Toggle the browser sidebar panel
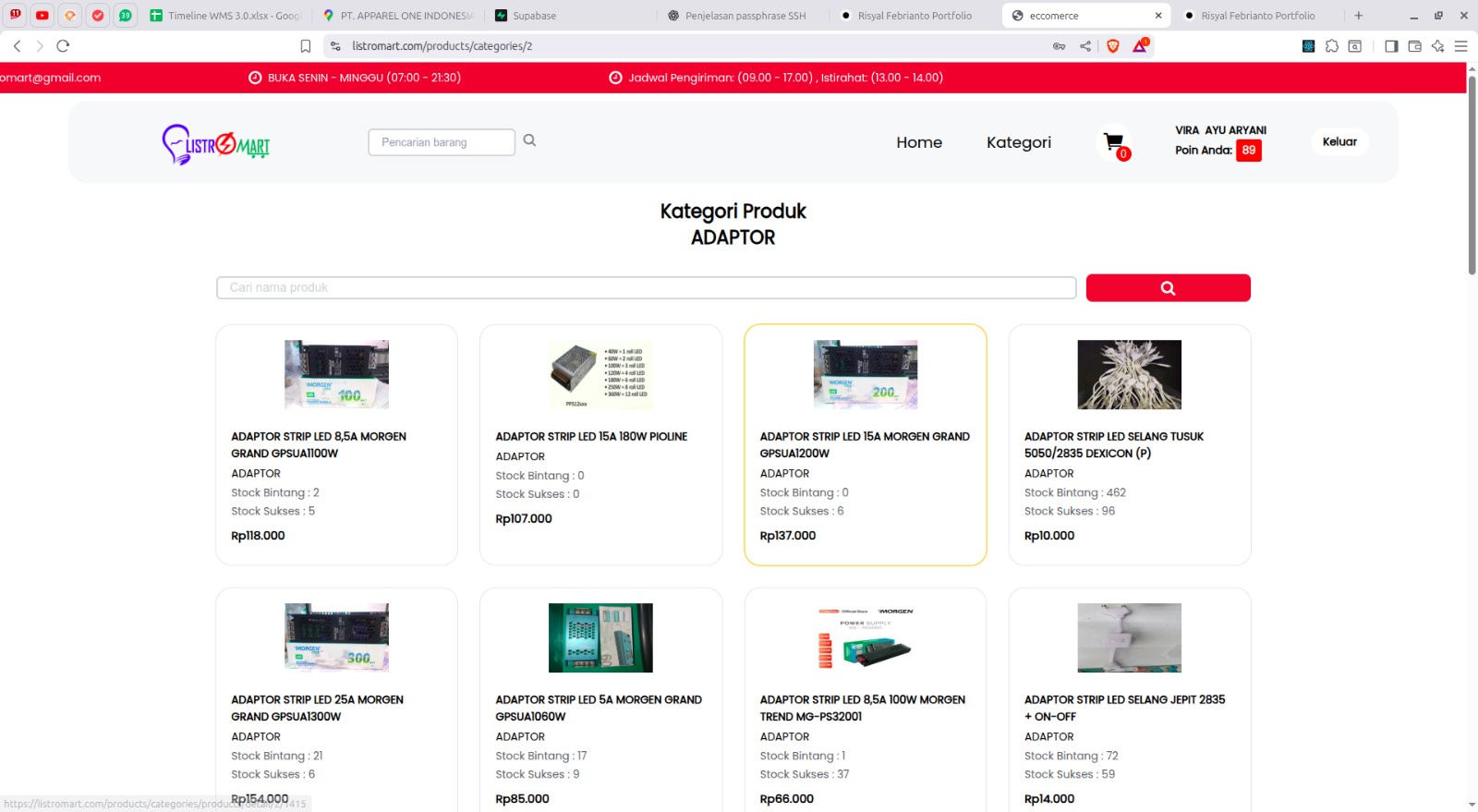This screenshot has width=1478, height=812. coord(1391,46)
